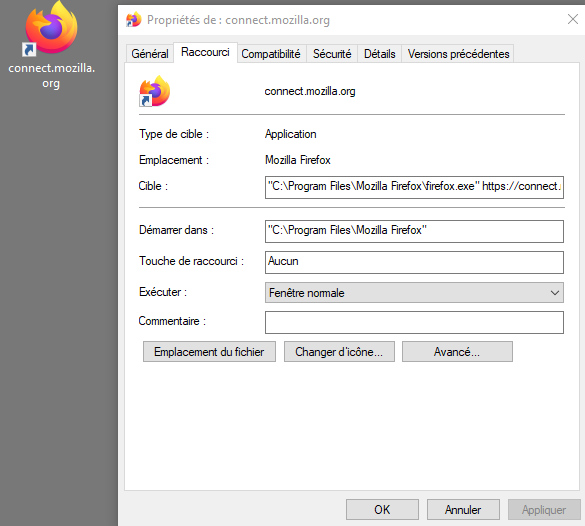Viewport: 585px width, 526px height.
Task: Click the Firefox icon in the dialog title bar
Action: tap(134, 19)
